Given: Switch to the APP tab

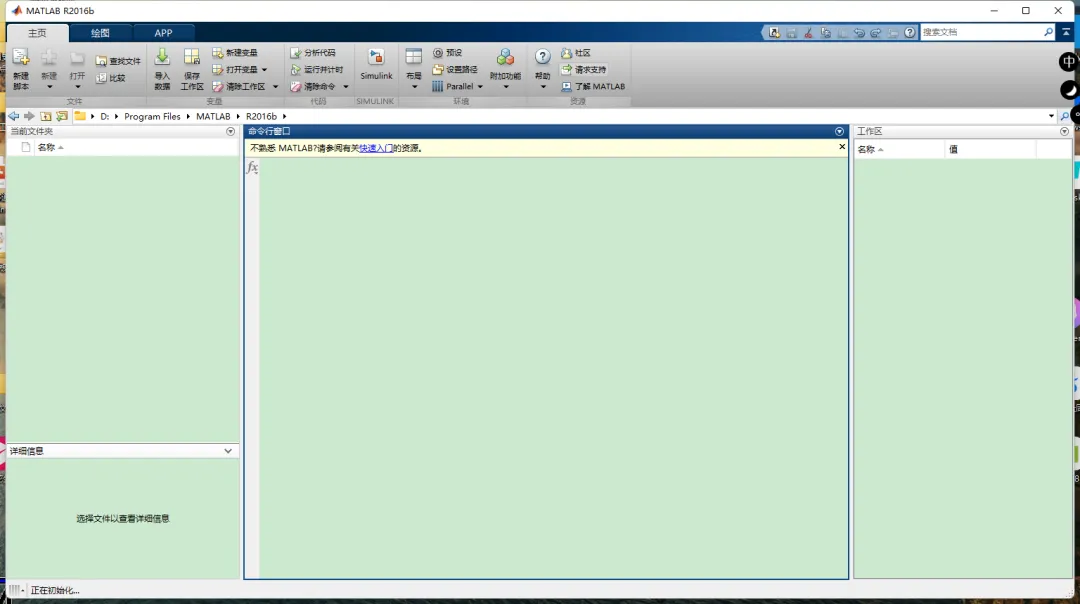Looking at the screenshot, I should [164, 33].
